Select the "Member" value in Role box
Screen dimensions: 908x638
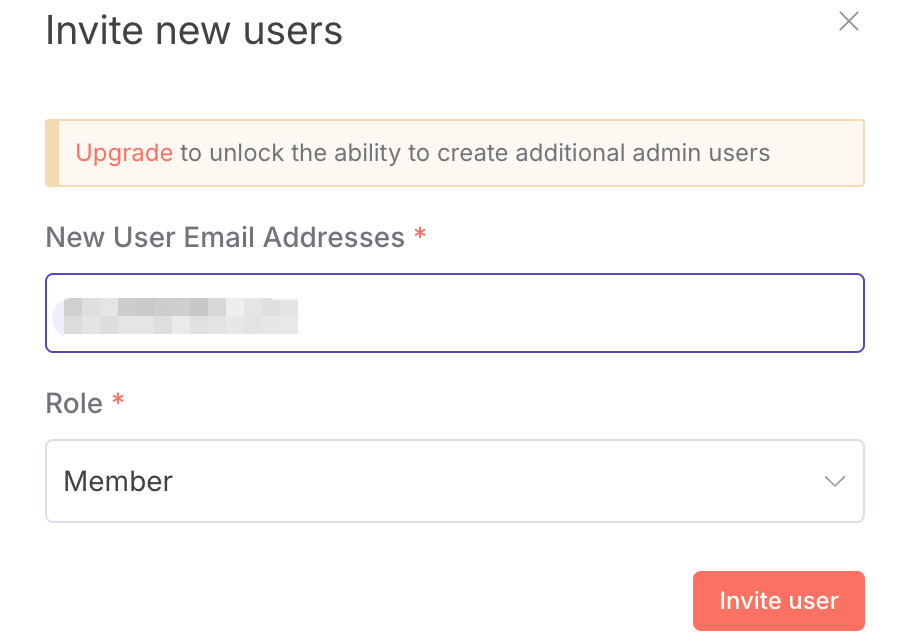[x=118, y=481]
